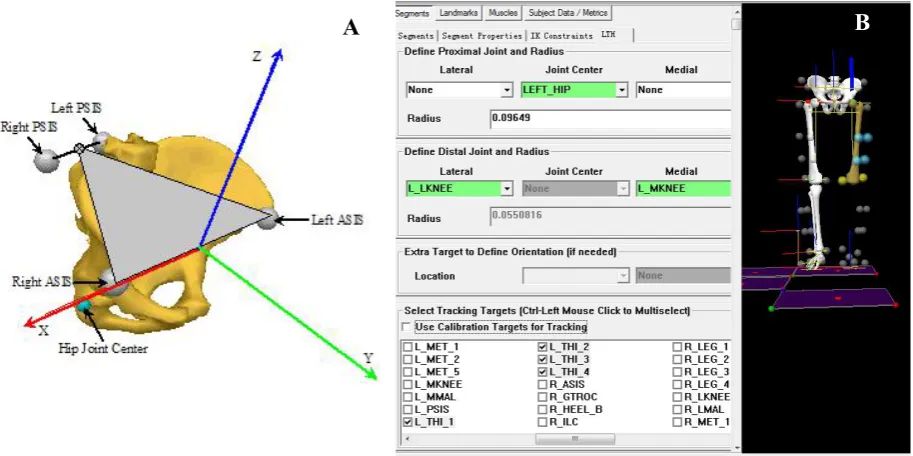Check the L_MET_1 tracking target
Image resolution: width=913 pixels, height=456 pixels.
click(x=408, y=347)
